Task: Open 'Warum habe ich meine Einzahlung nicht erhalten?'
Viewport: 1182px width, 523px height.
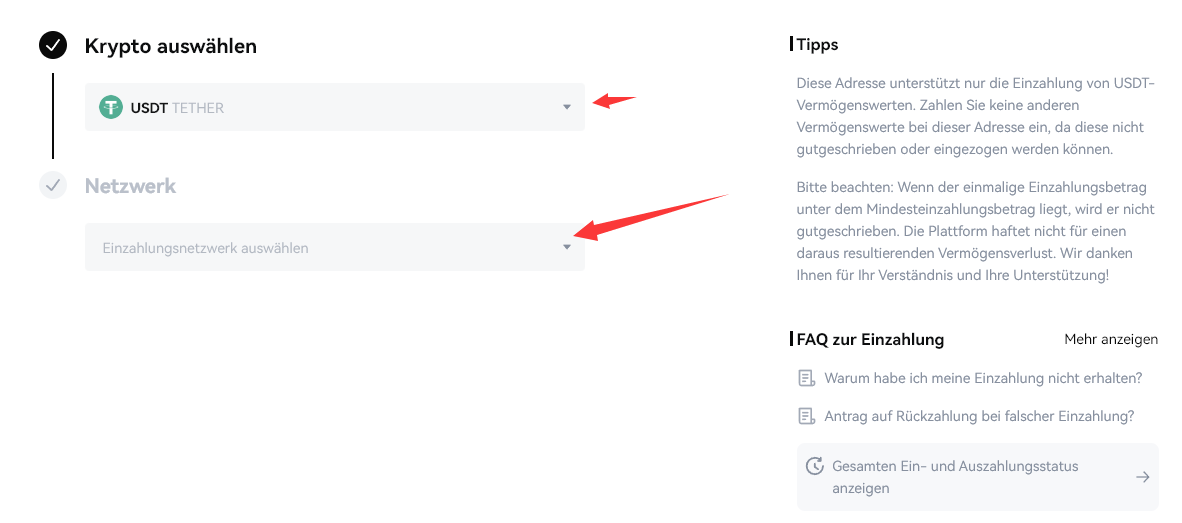Action: click(983, 378)
